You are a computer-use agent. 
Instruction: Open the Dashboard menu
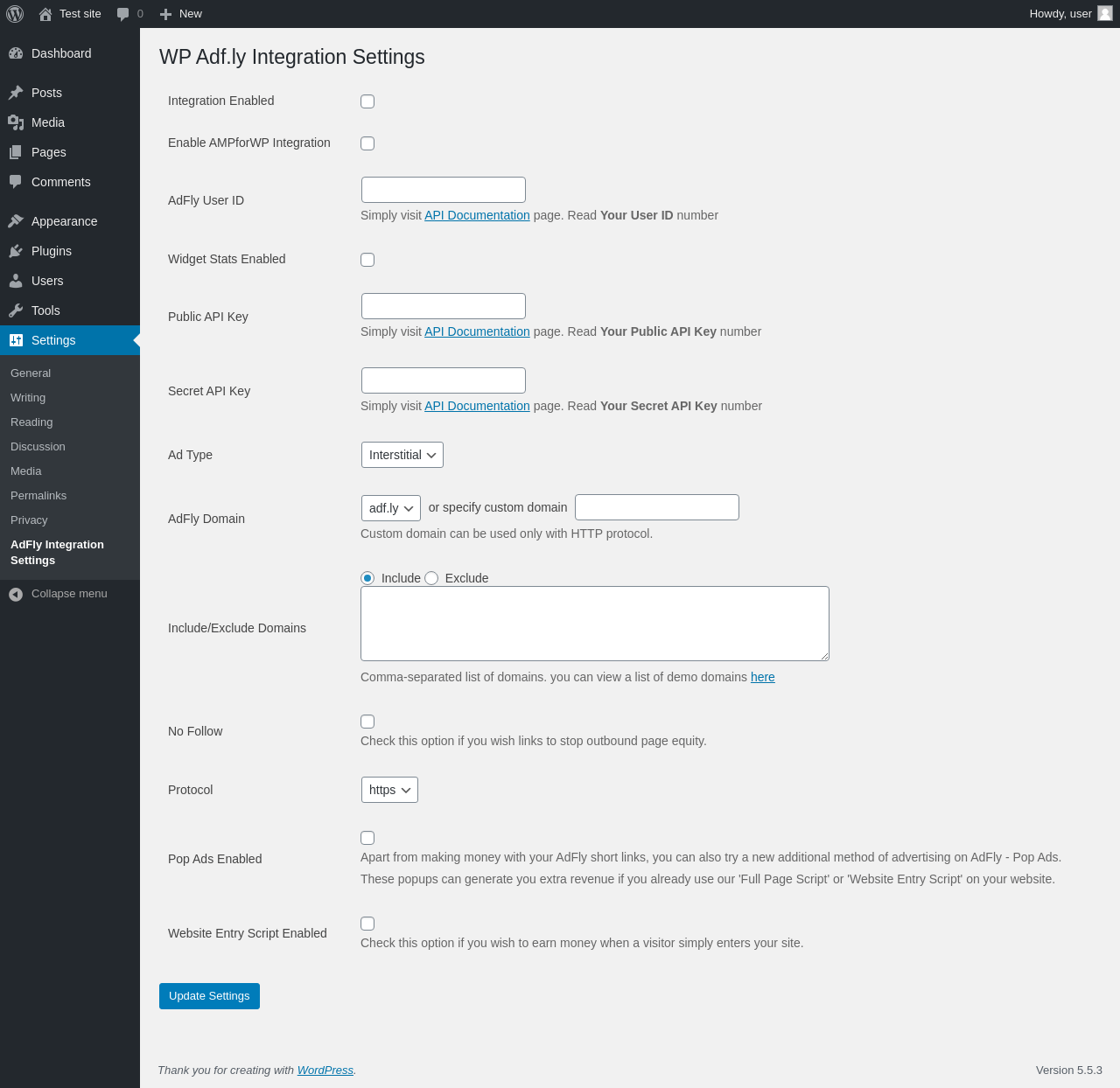click(70, 53)
